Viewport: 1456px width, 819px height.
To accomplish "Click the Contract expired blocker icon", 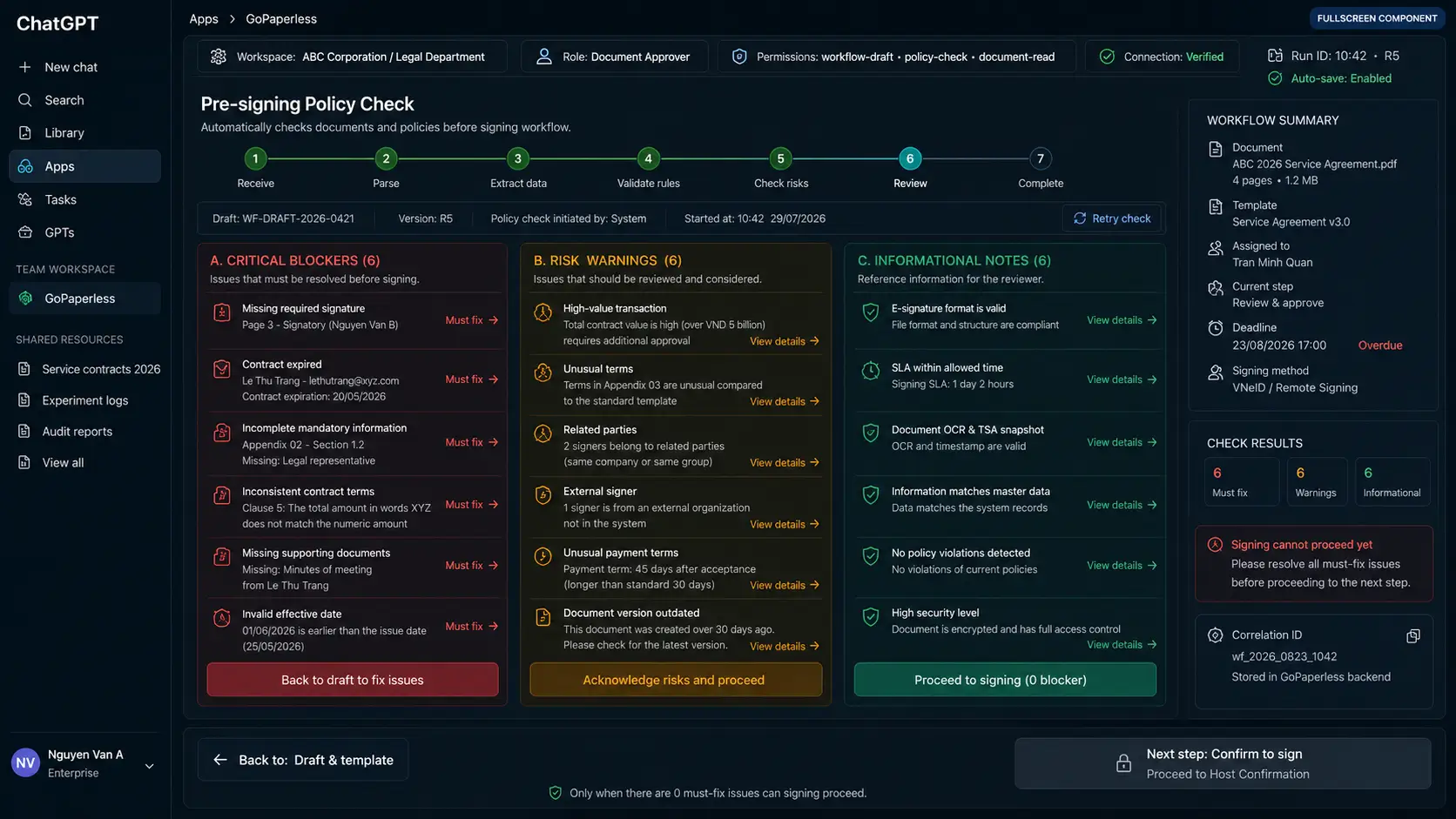I will pos(221,369).
